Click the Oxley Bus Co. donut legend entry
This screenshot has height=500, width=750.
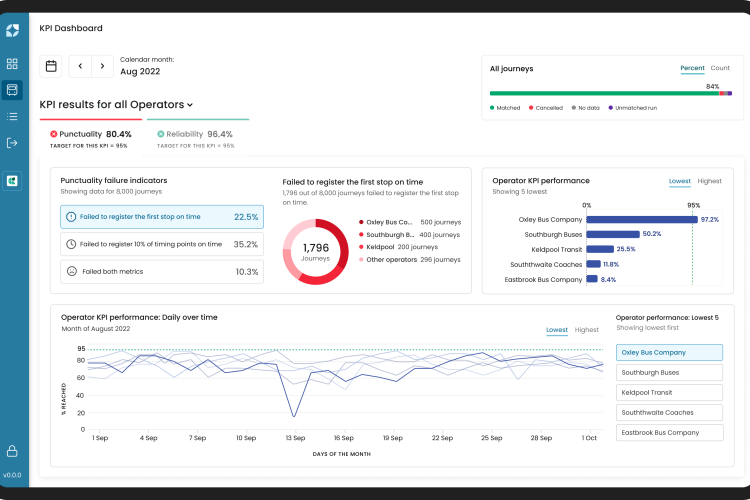409,222
